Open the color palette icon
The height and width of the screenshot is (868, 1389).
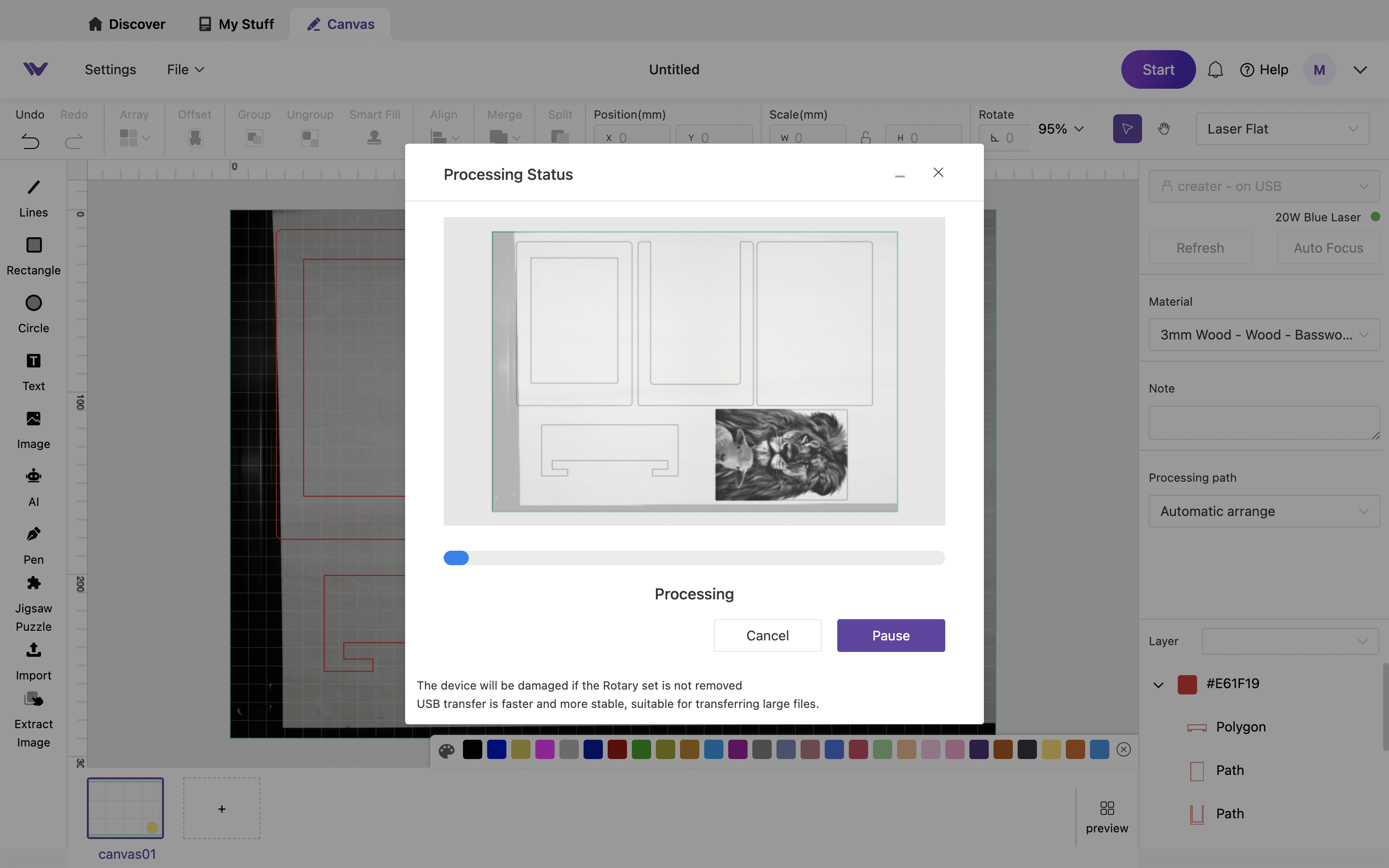(x=447, y=750)
